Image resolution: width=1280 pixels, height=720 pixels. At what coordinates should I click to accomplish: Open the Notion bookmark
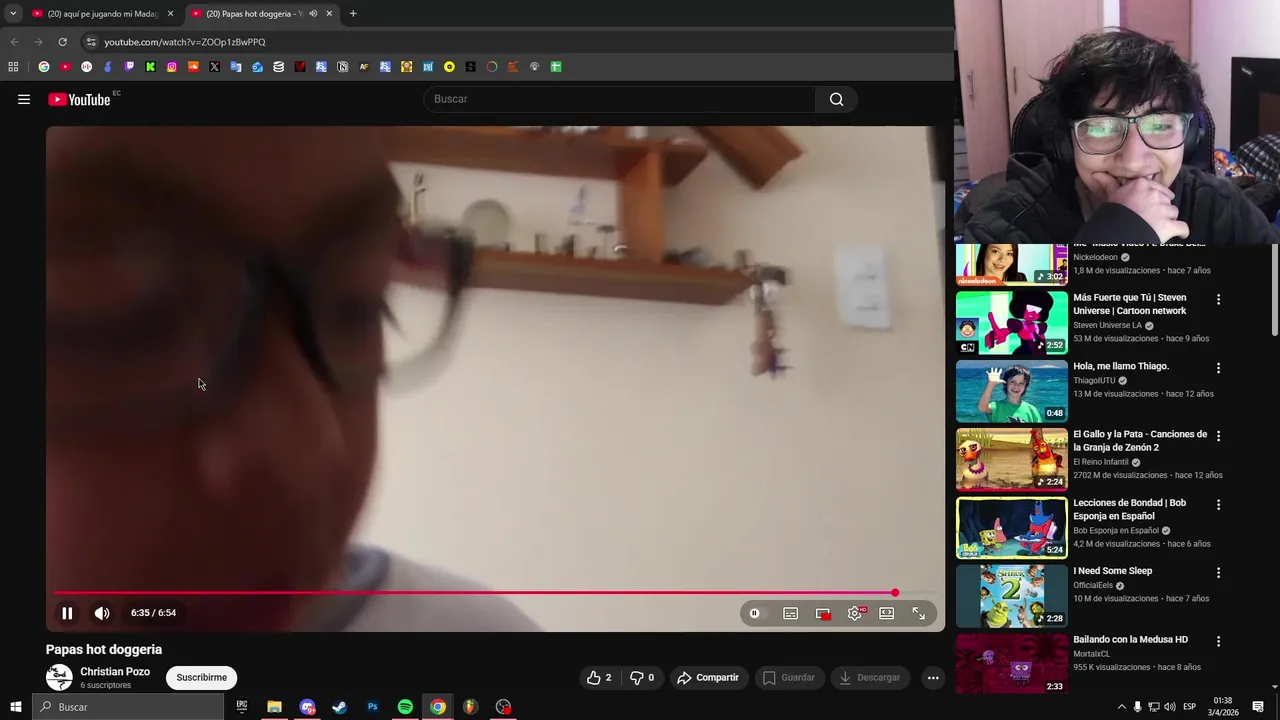(342, 67)
